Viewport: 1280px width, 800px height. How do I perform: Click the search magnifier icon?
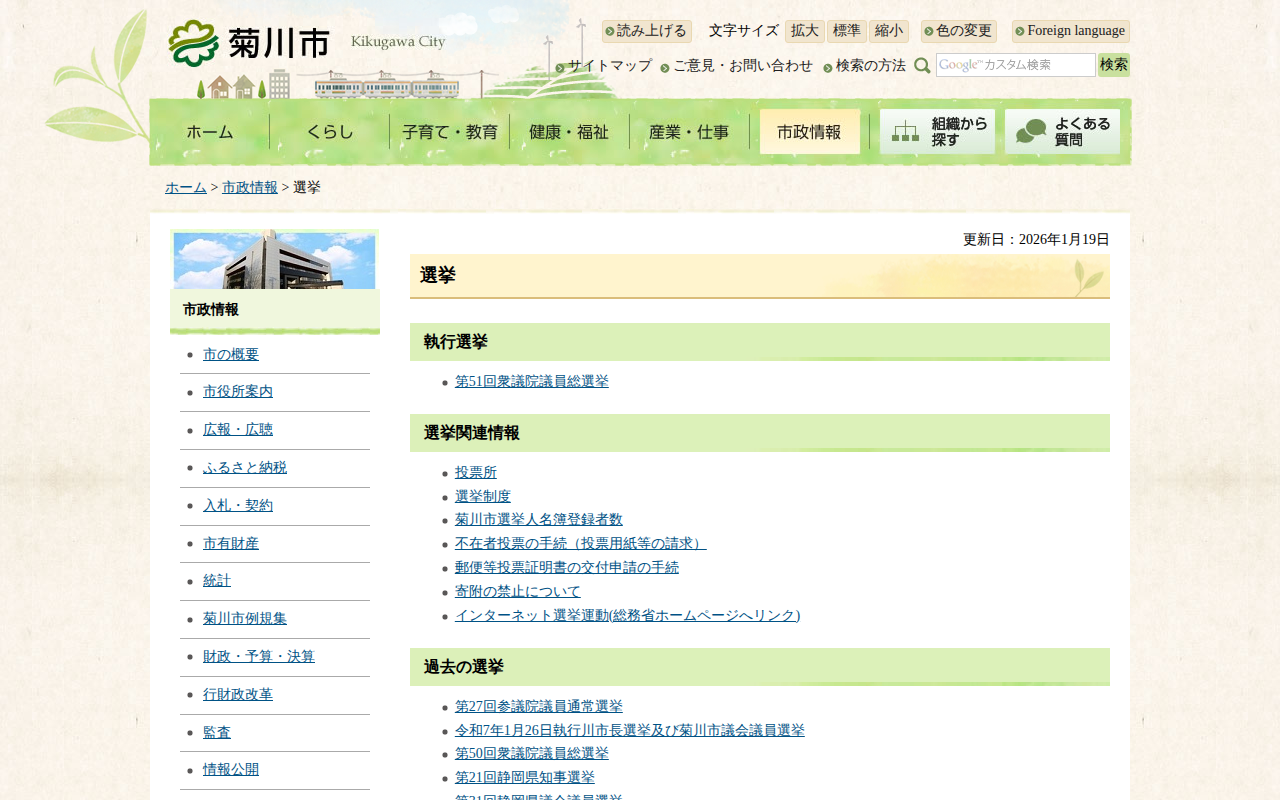(x=922, y=66)
